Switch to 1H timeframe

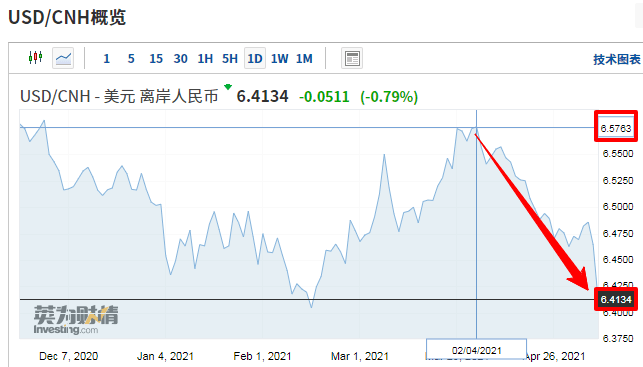click(x=205, y=59)
